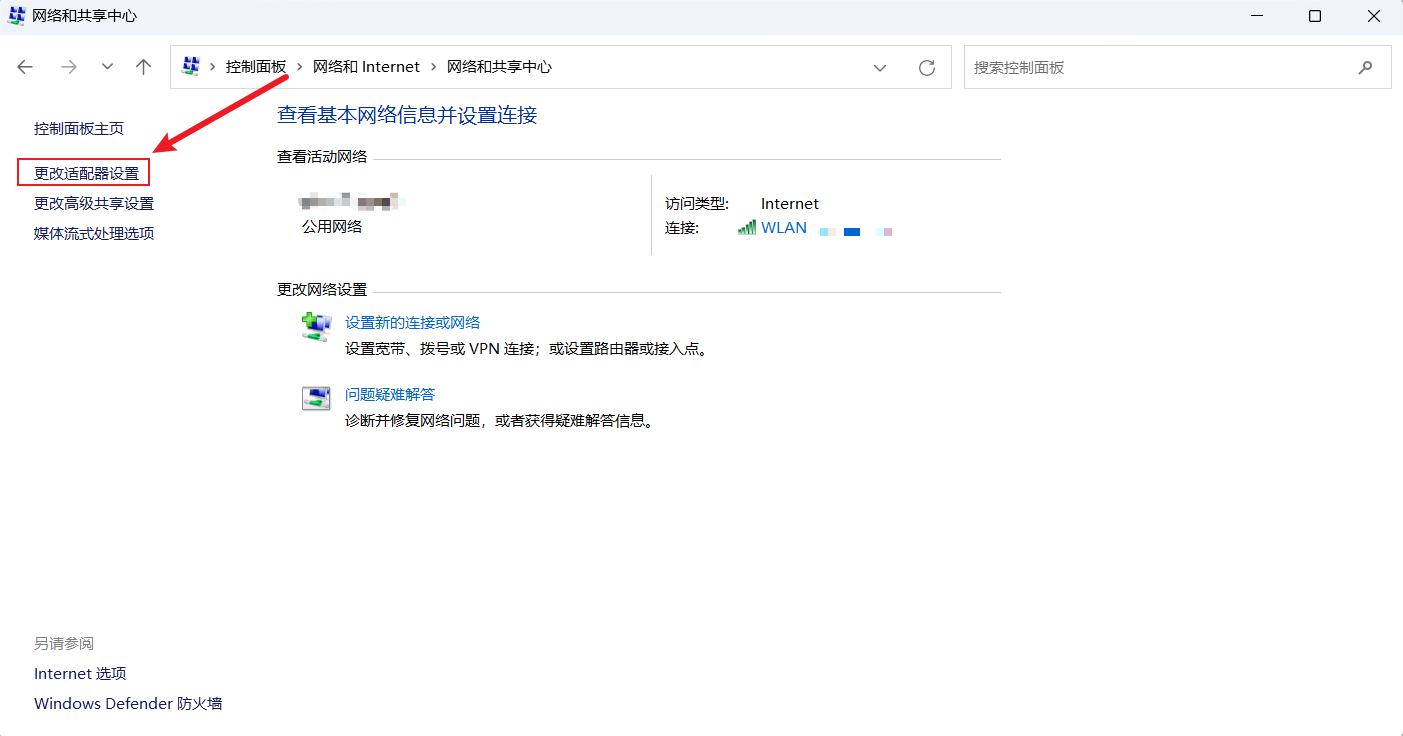Viewport: 1403px width, 736px height.
Task: Click the control panel icon in address bar
Action: 190,67
